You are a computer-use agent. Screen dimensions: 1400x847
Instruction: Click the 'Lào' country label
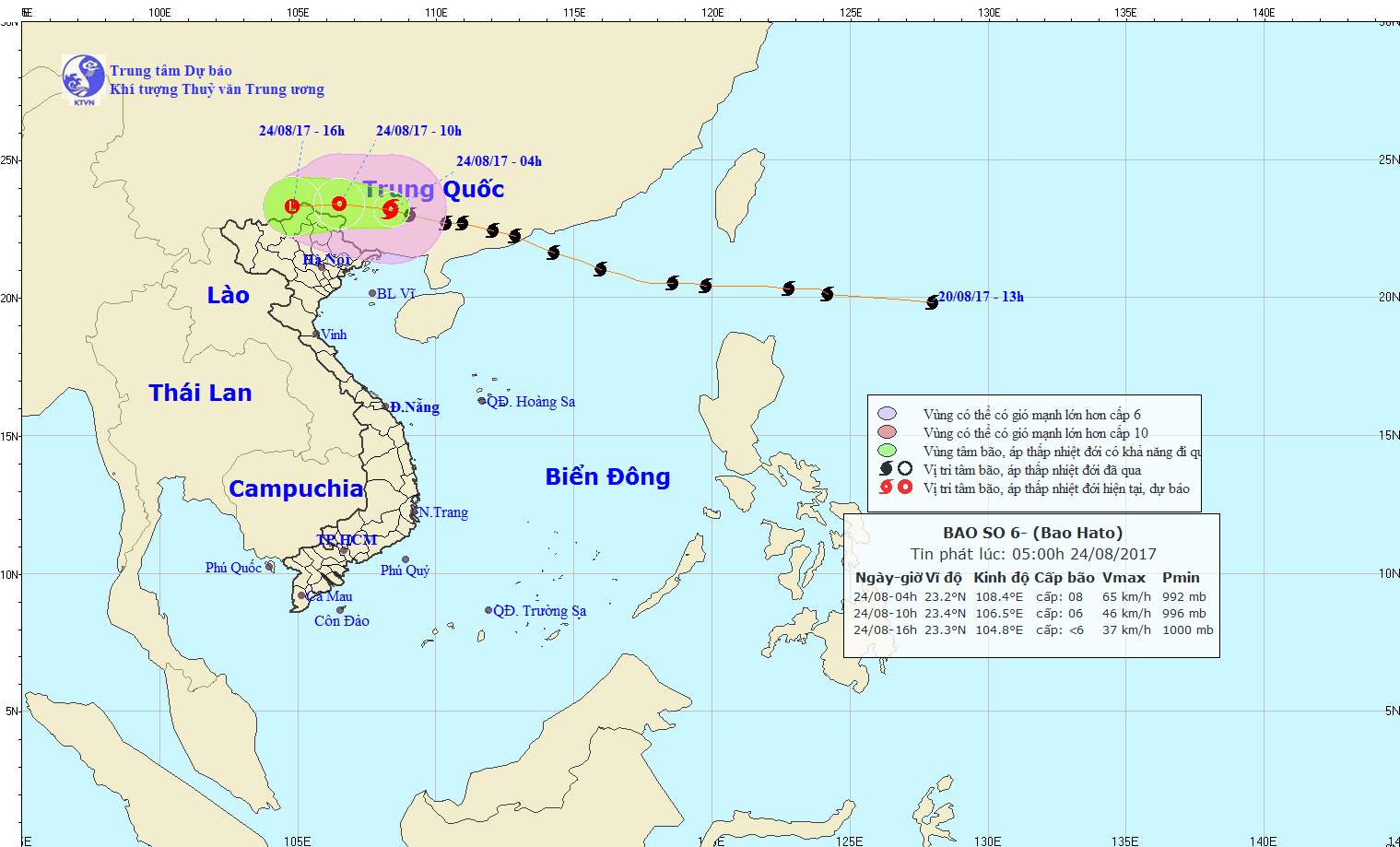pyautogui.click(x=228, y=295)
